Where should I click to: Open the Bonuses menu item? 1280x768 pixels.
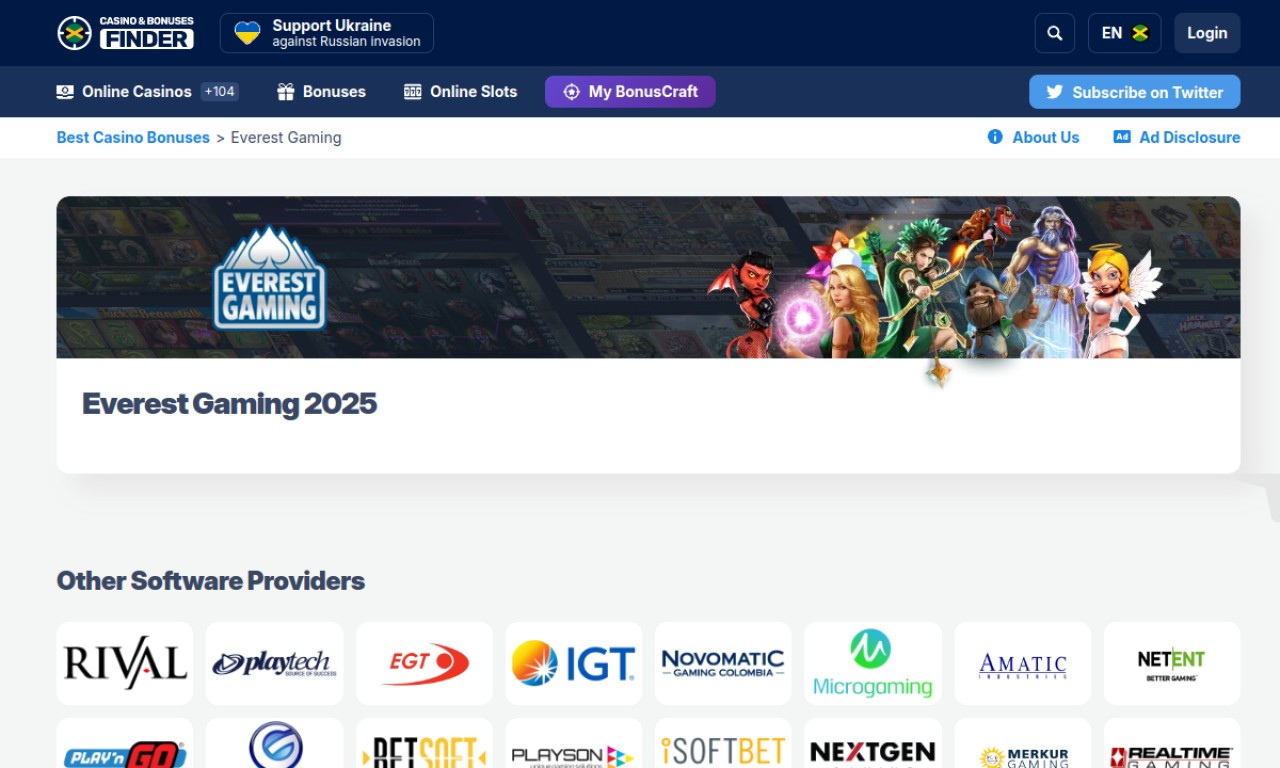[321, 92]
